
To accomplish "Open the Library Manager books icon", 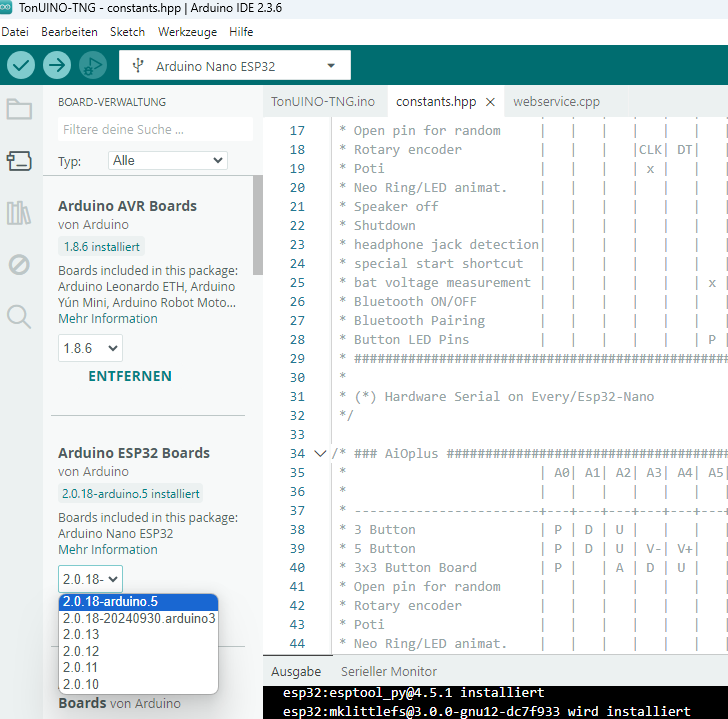I will (19, 213).
